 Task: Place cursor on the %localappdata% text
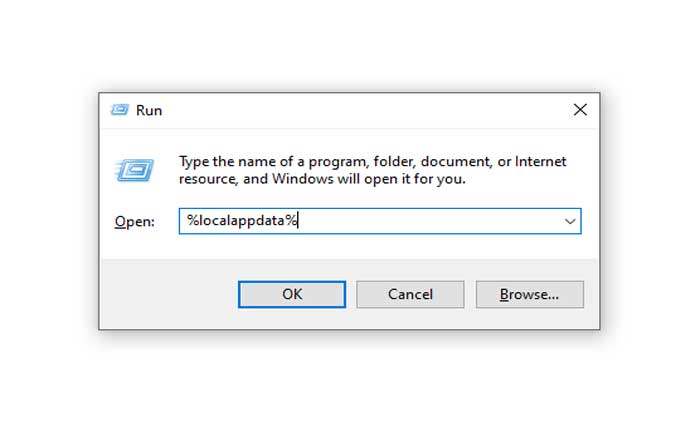(238, 221)
